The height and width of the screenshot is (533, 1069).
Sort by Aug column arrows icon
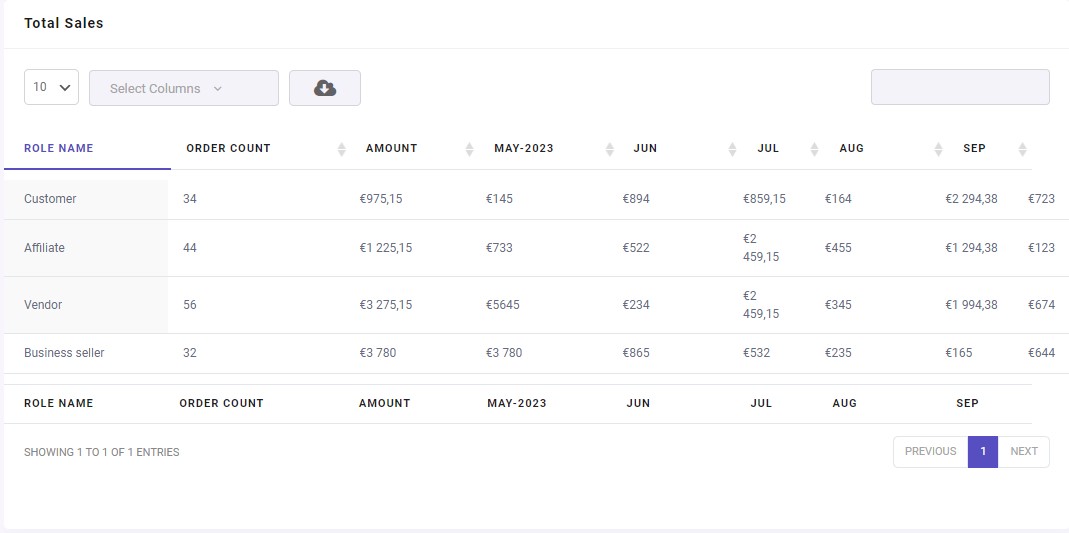[938, 149]
